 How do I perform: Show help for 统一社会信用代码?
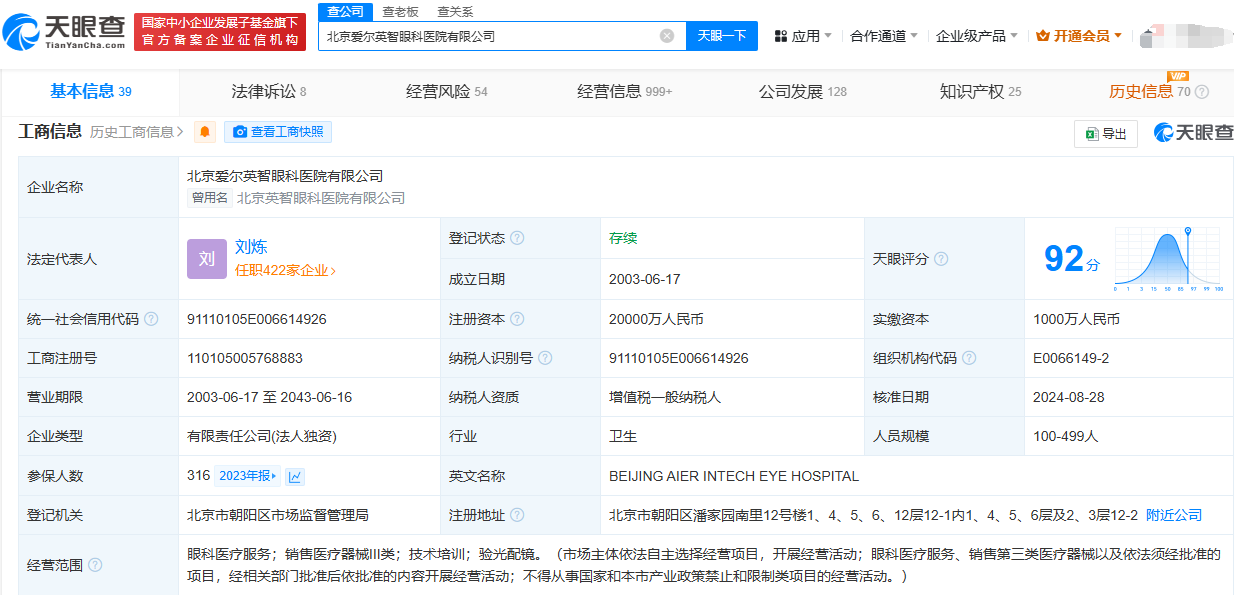pyautogui.click(x=151, y=319)
